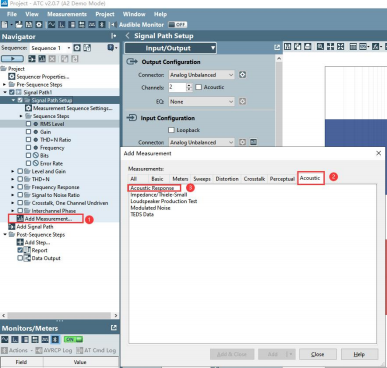This screenshot has width=387, height=368.
Task: Open output connector settings gear icon
Action: (243, 75)
